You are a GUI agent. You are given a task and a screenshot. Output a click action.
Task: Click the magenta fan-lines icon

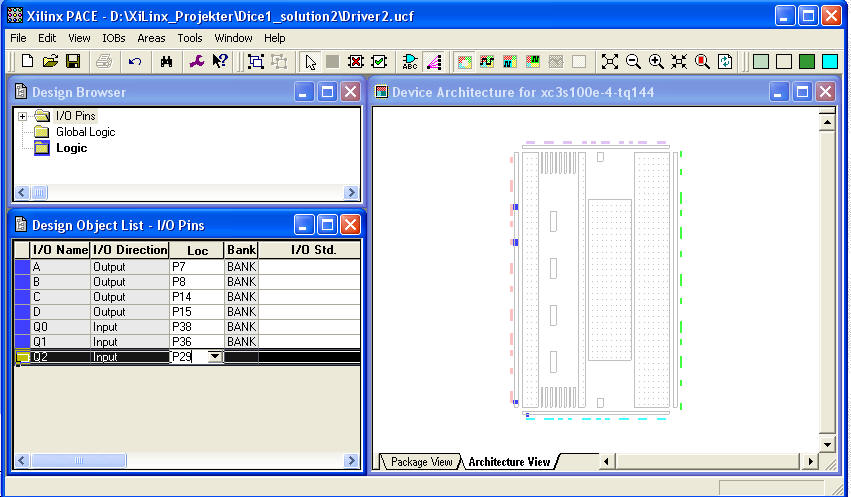(x=433, y=61)
